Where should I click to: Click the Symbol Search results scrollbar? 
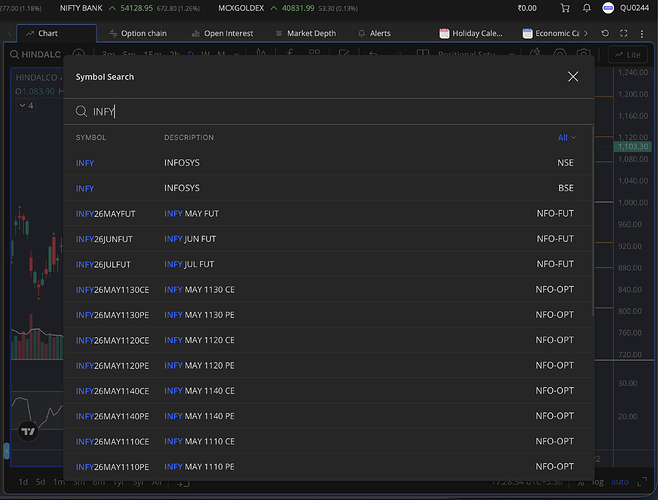click(593, 222)
